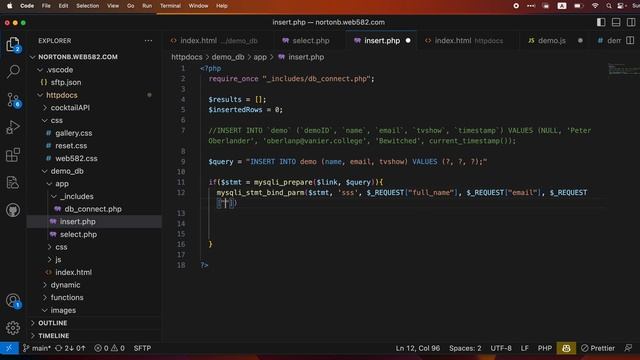Change end of line sequence LF

(x=524, y=348)
